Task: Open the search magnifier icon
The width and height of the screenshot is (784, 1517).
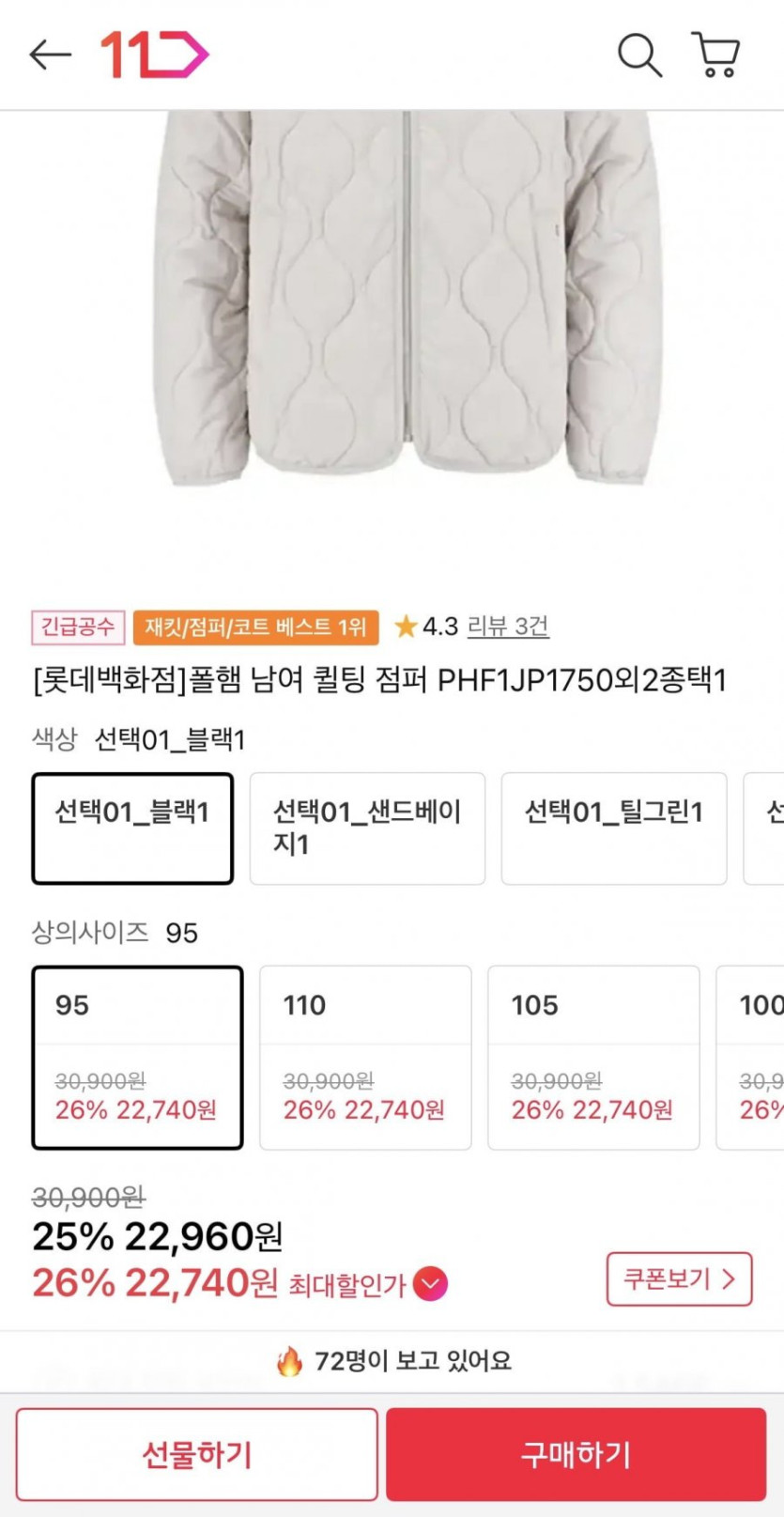Action: pos(639,55)
